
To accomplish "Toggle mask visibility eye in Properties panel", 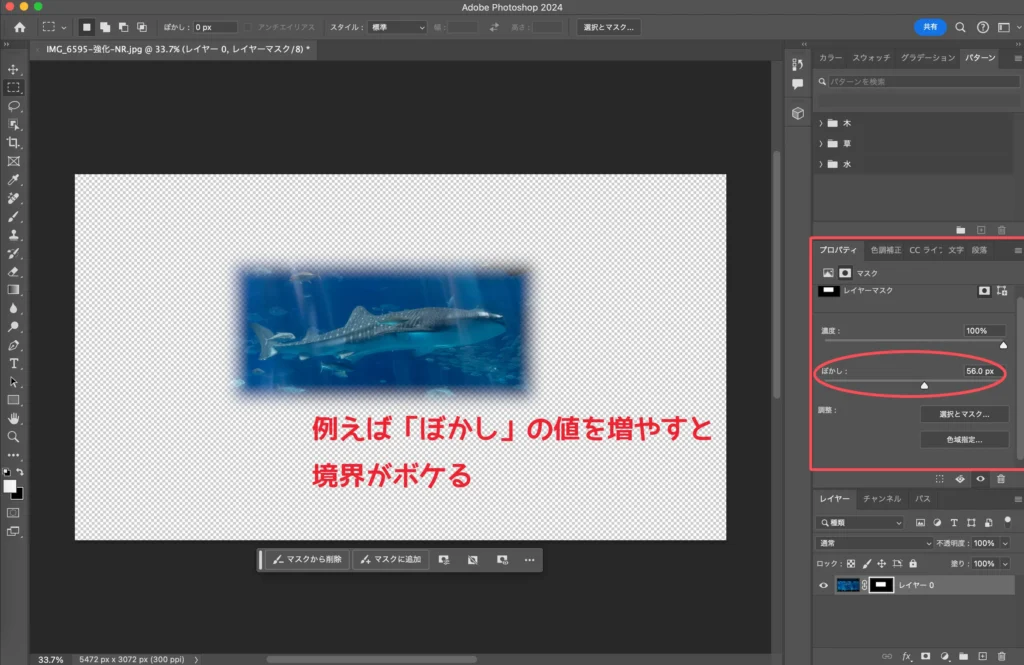I will (980, 479).
